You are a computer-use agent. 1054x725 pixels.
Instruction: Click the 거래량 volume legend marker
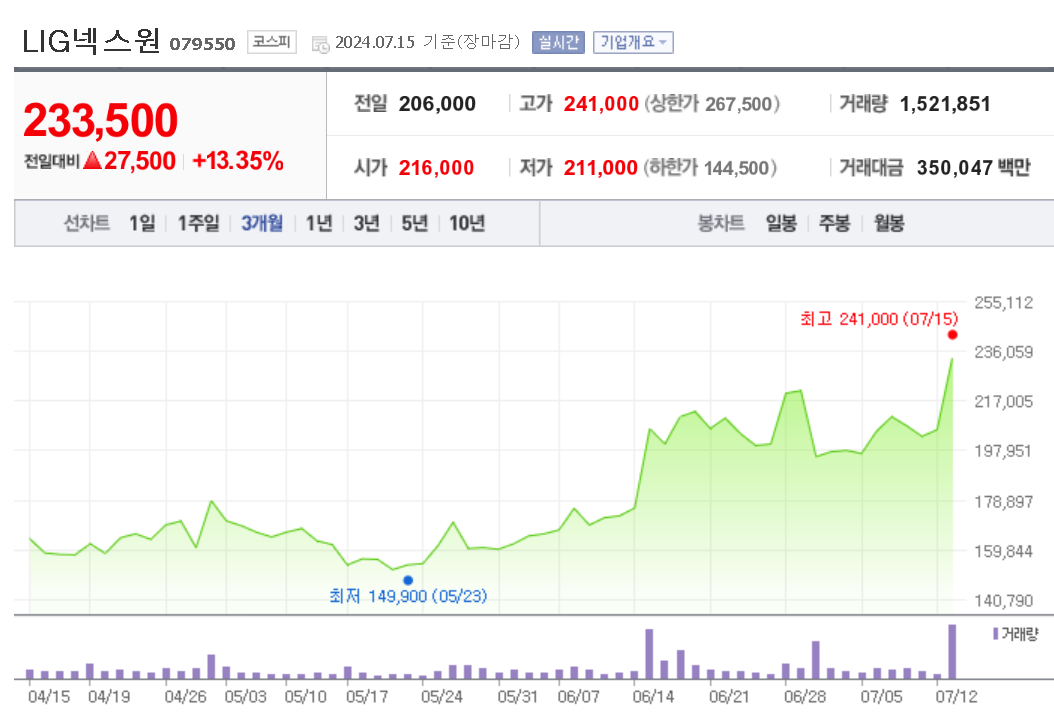coord(996,634)
